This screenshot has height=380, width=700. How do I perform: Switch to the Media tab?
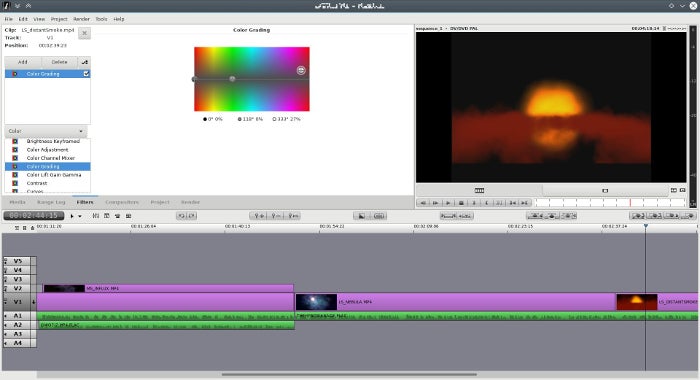coord(17,202)
